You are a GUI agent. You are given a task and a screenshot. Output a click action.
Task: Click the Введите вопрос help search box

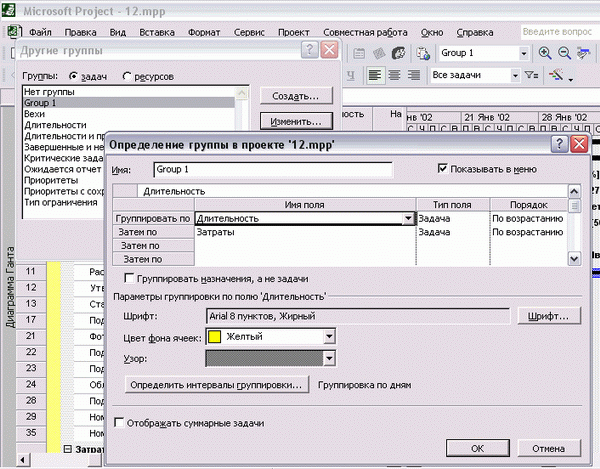tap(559, 32)
